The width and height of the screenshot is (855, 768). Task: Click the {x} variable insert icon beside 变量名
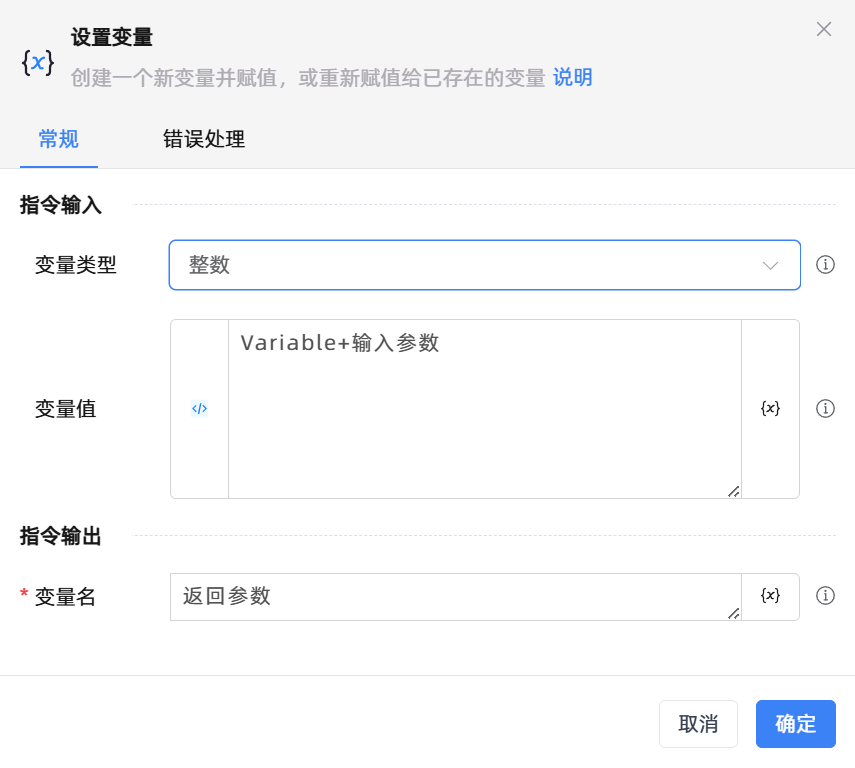tap(770, 596)
